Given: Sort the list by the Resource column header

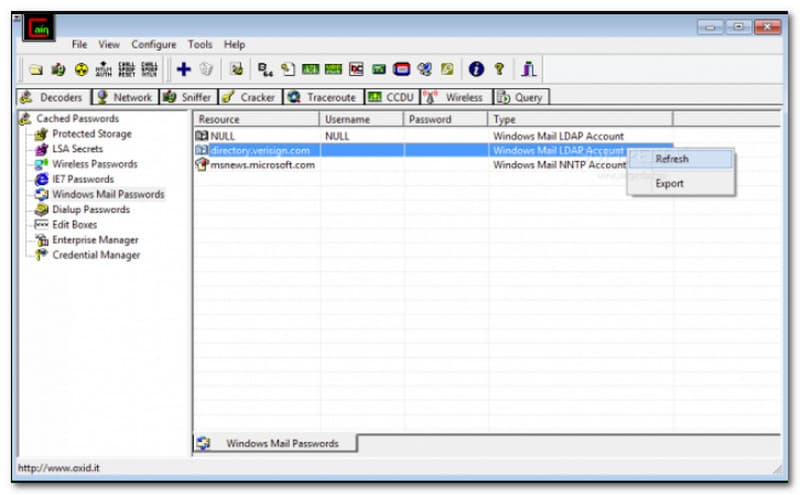Looking at the screenshot, I should (255, 119).
